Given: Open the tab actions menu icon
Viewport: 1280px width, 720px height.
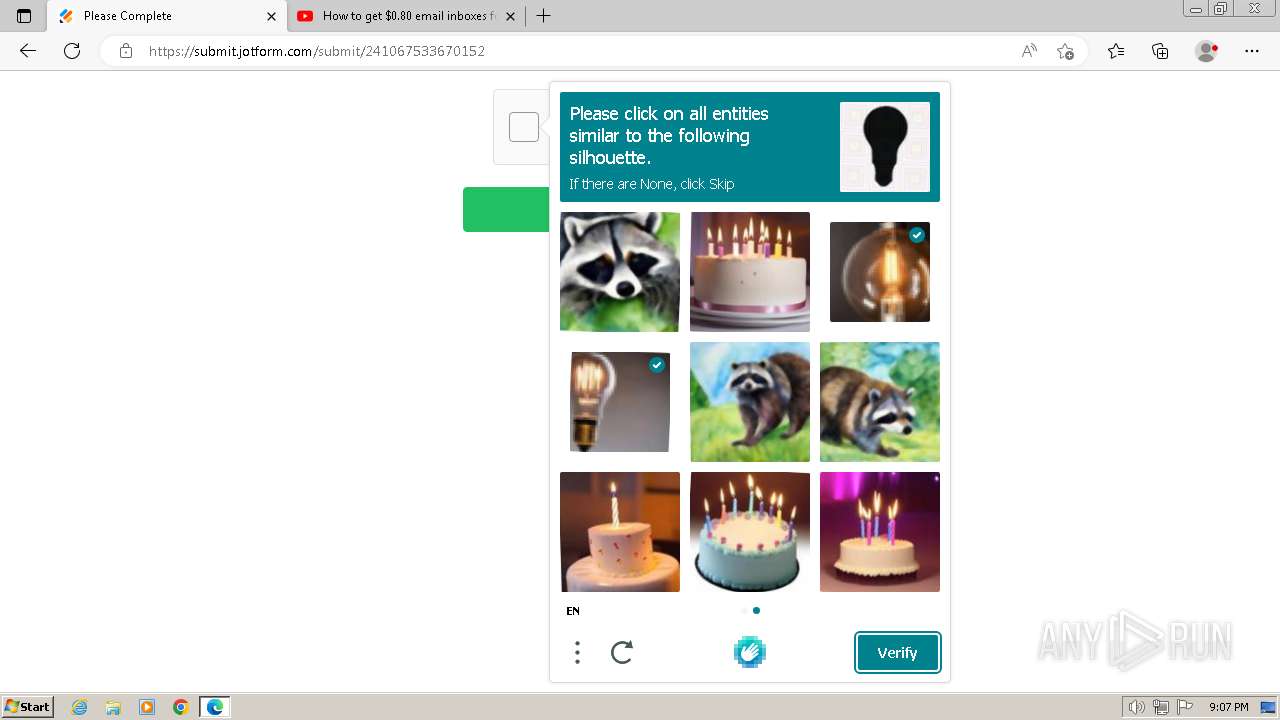Looking at the screenshot, I should click(24, 16).
